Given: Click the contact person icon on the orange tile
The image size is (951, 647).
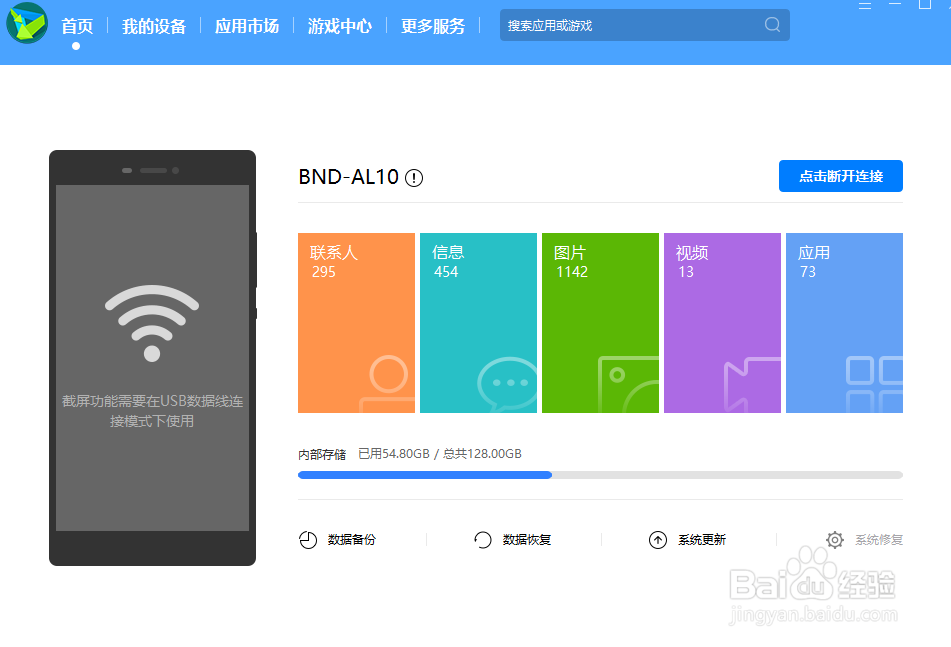Looking at the screenshot, I should point(387,384).
